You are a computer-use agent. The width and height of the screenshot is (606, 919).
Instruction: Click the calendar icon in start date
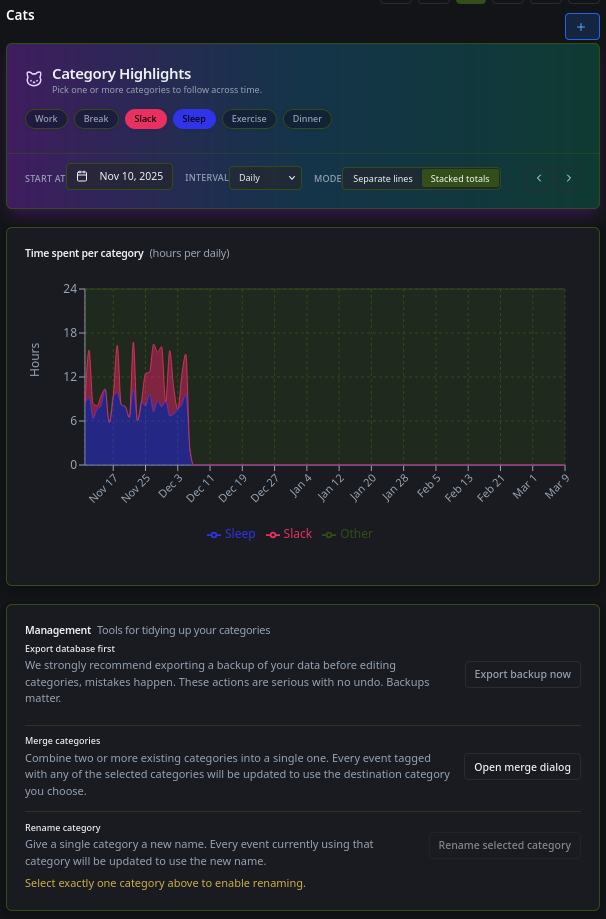[x=82, y=177]
